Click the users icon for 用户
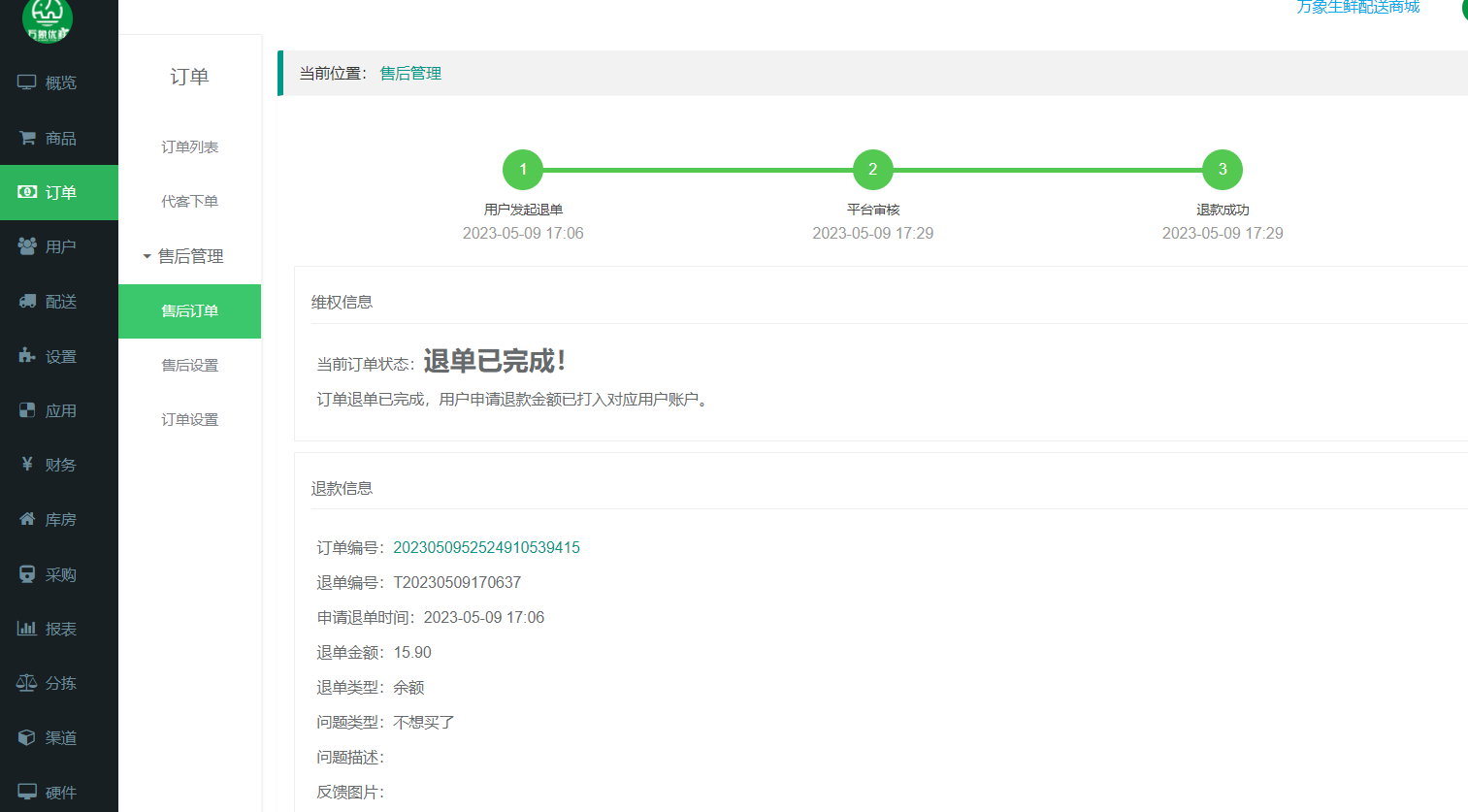 click(27, 246)
